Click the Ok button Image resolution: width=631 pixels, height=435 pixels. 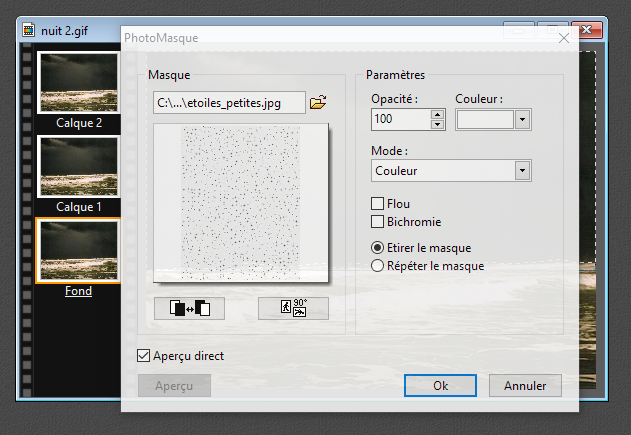tap(440, 385)
